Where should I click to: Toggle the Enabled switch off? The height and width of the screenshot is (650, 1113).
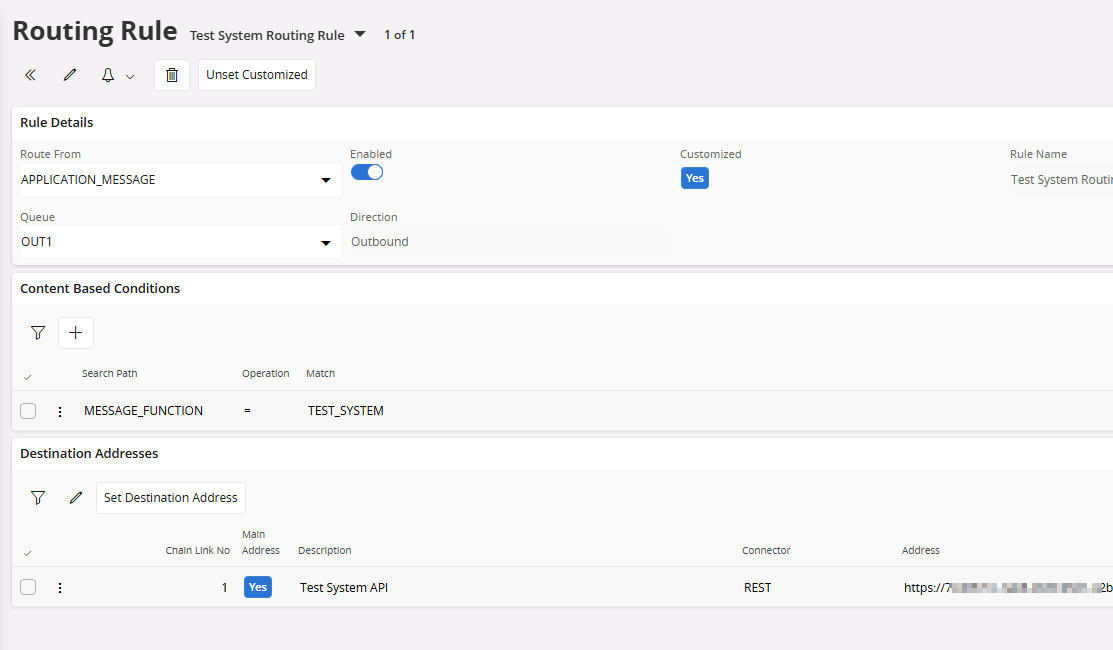point(367,172)
